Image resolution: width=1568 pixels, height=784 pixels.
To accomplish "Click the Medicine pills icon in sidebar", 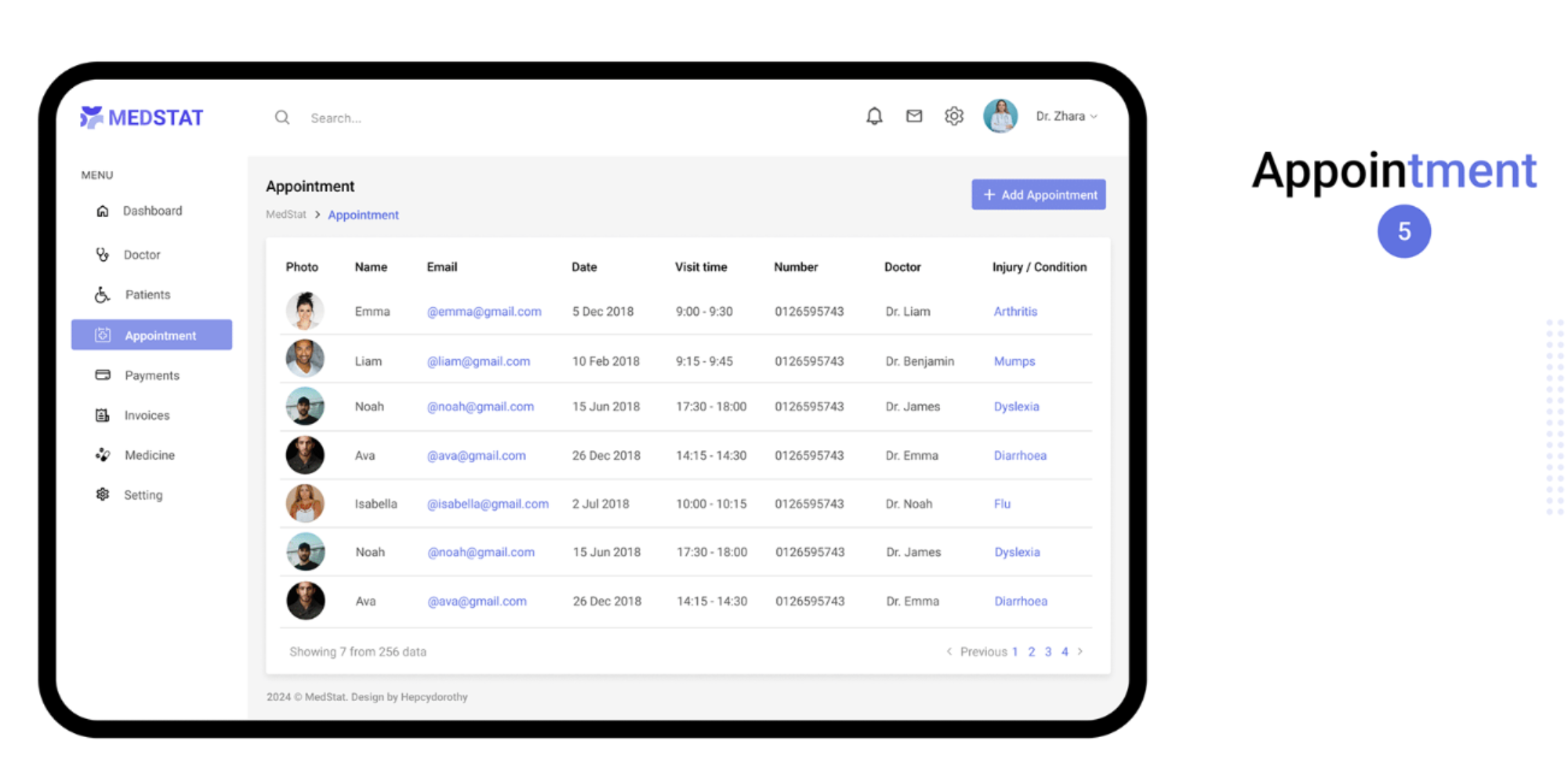I will pos(103,455).
